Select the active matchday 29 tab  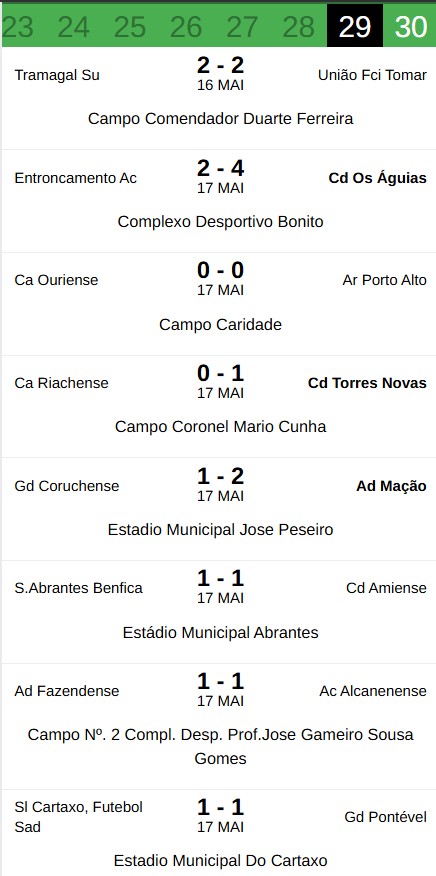(355, 26)
